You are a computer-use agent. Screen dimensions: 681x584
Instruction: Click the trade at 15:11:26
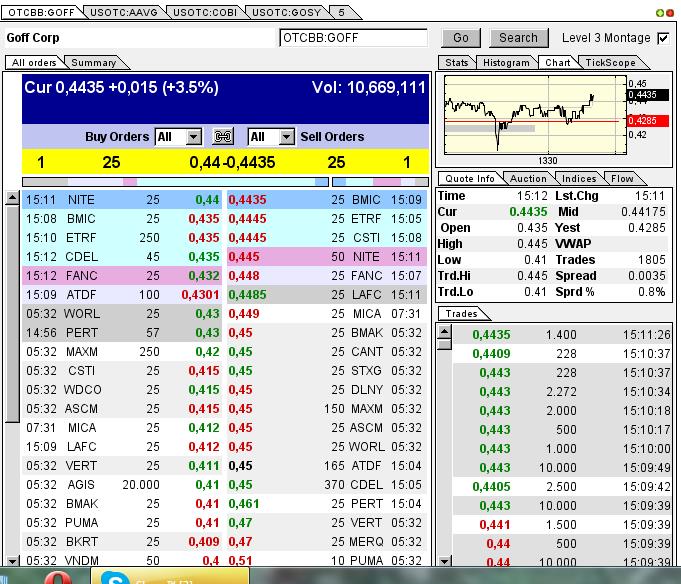[x=562, y=335]
